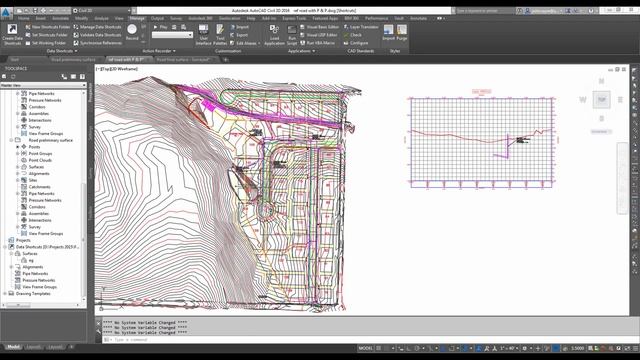The width and height of the screenshot is (640, 360).
Task: Open the AutoCAD application menu logo
Action: pos(6,13)
